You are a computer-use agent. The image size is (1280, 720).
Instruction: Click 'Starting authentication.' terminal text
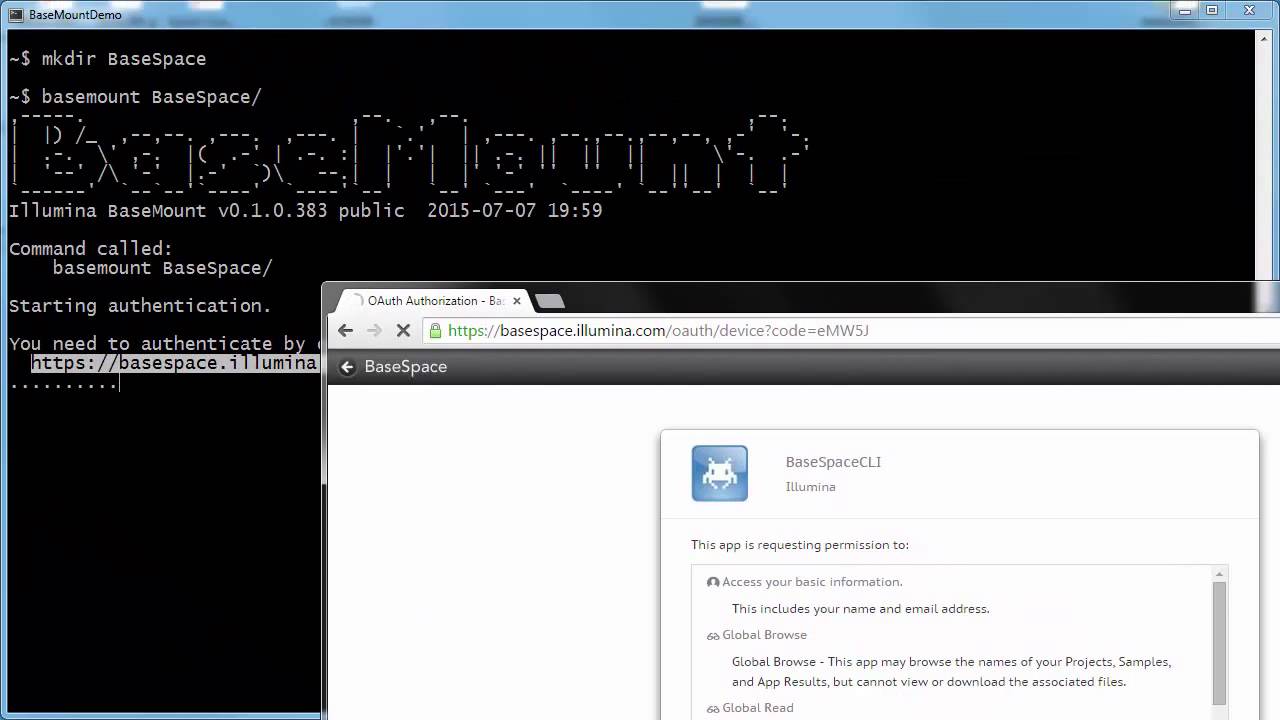coord(140,306)
